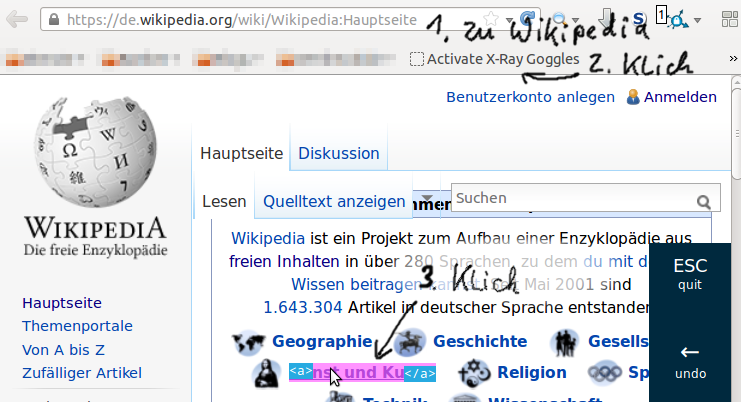Click the search magnifier in Suchen box
The height and width of the screenshot is (402, 741).
[x=704, y=202]
